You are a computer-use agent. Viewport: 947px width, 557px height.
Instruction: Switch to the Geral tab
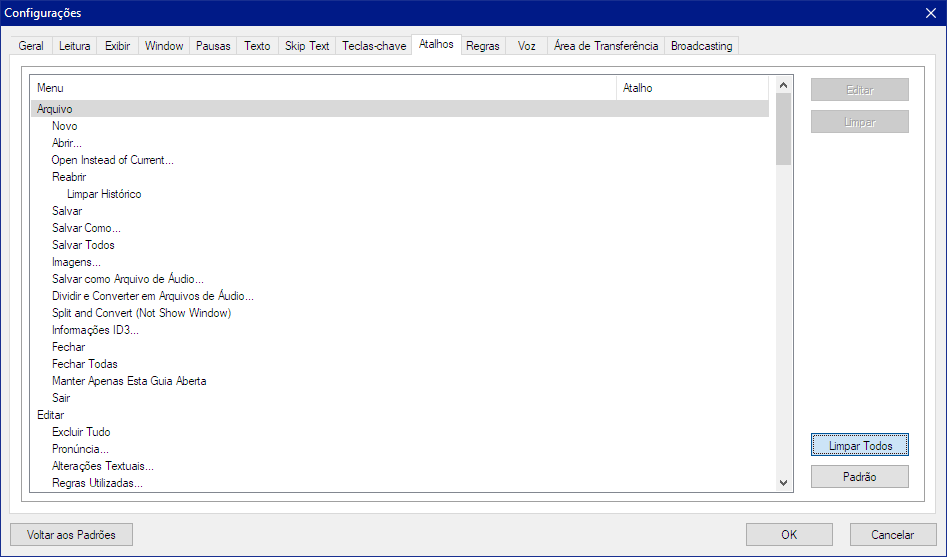click(31, 46)
